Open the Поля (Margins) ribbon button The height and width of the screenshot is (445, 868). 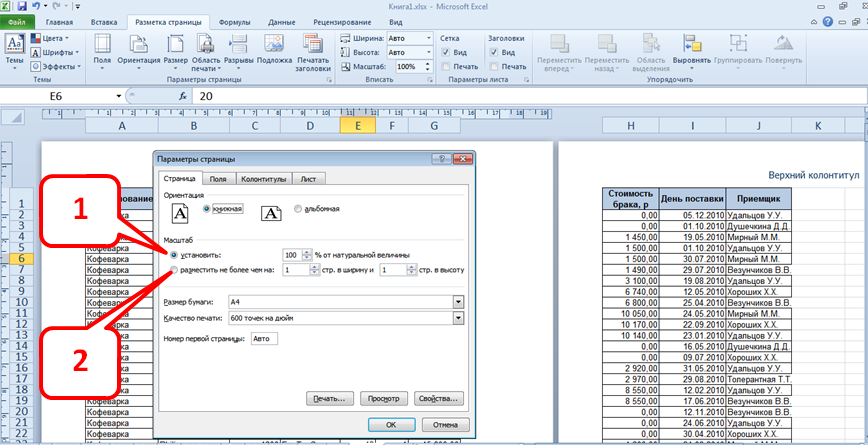pos(102,47)
